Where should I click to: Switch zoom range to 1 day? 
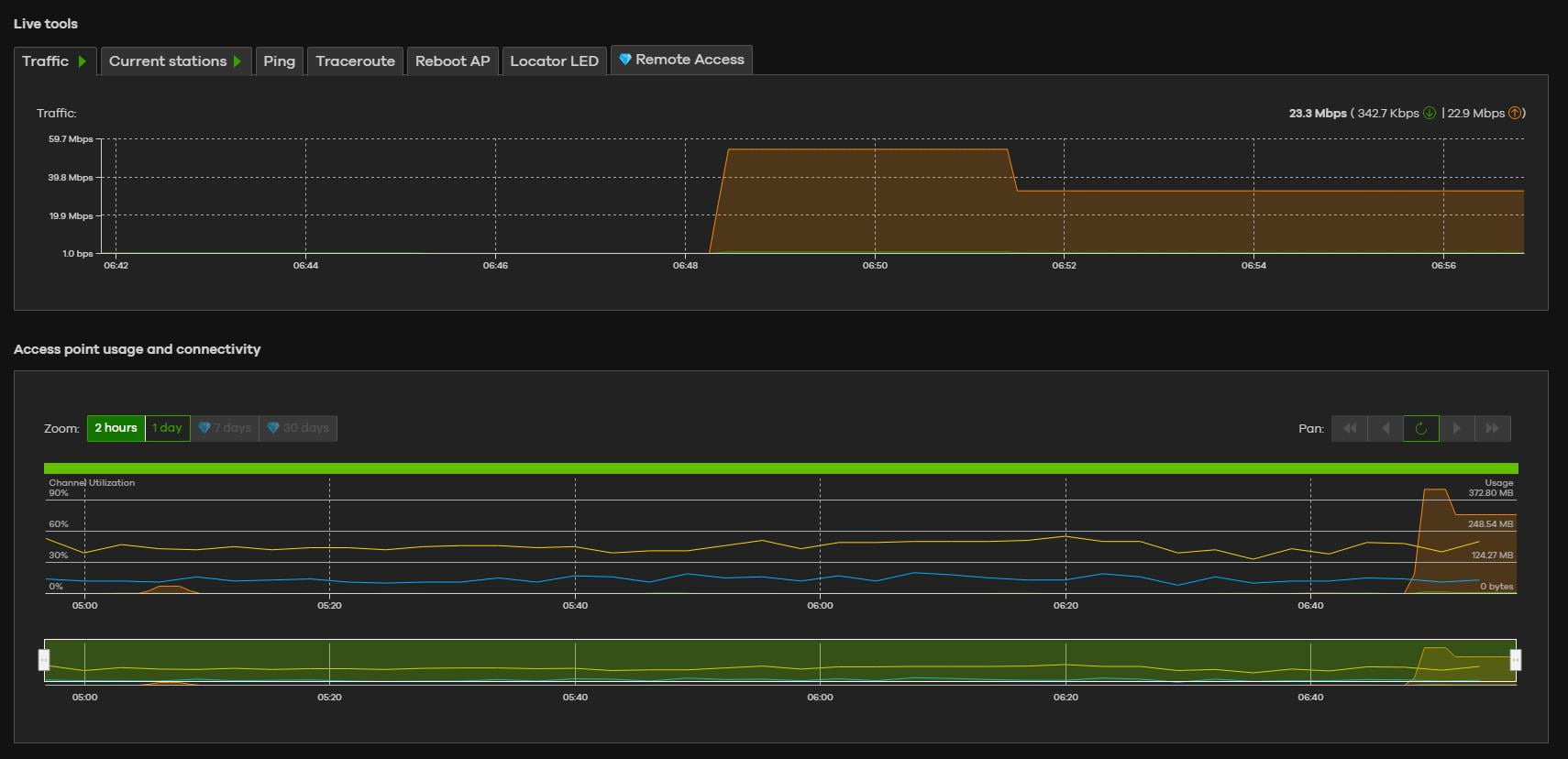(x=167, y=428)
